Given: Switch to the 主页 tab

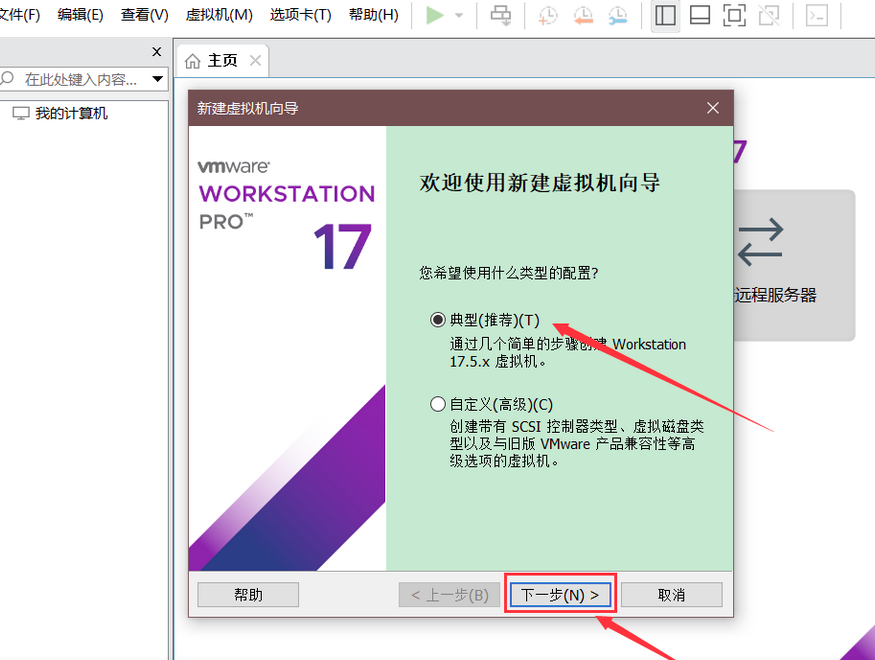Looking at the screenshot, I should click(x=222, y=59).
